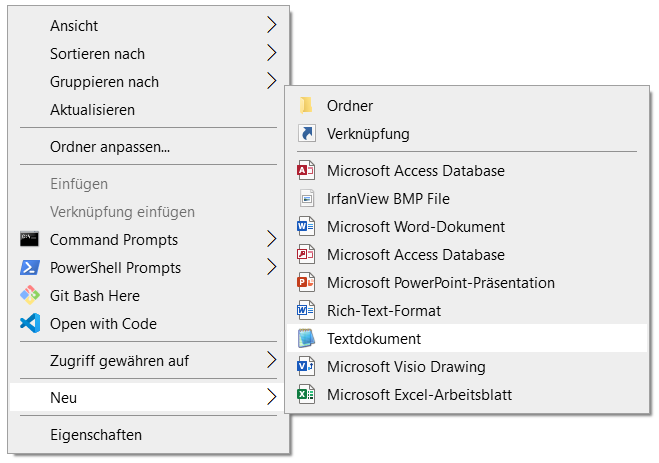Click the Textdokument notepad icon
The width and height of the screenshot is (659, 463).
tap(306, 338)
